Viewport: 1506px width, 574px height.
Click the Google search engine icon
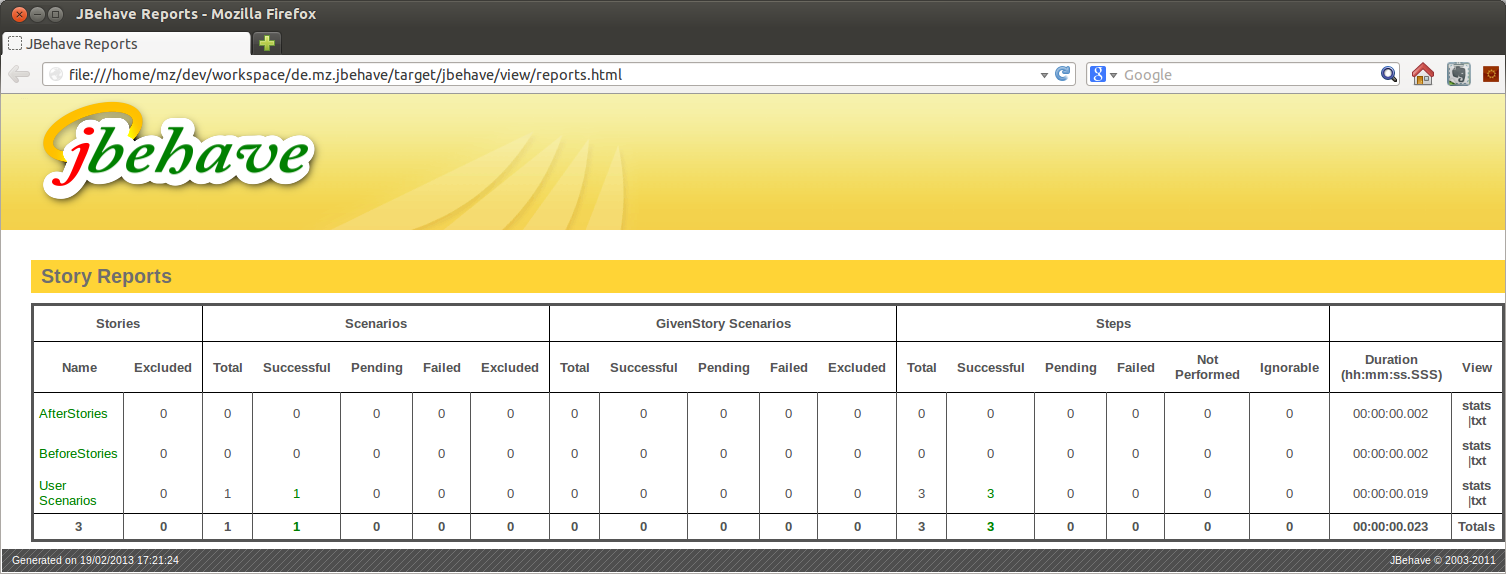(1097, 74)
